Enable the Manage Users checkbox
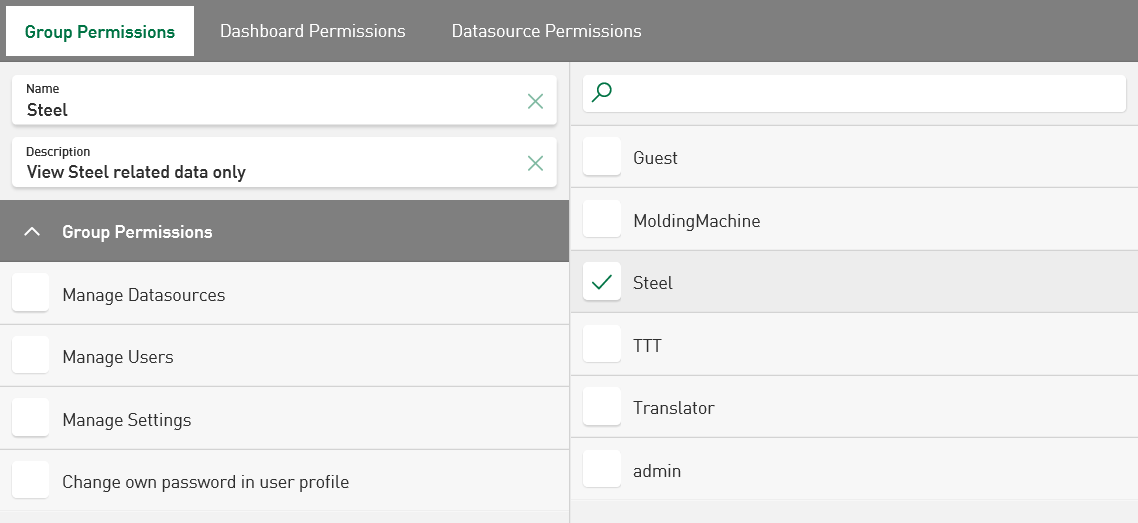1138x523 pixels. tap(31, 356)
